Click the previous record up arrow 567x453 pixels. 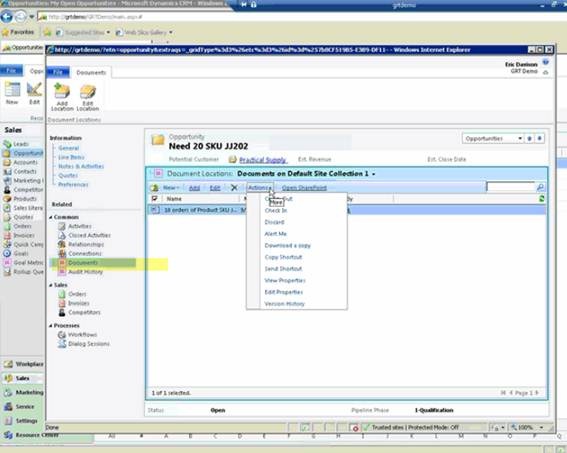coord(529,138)
